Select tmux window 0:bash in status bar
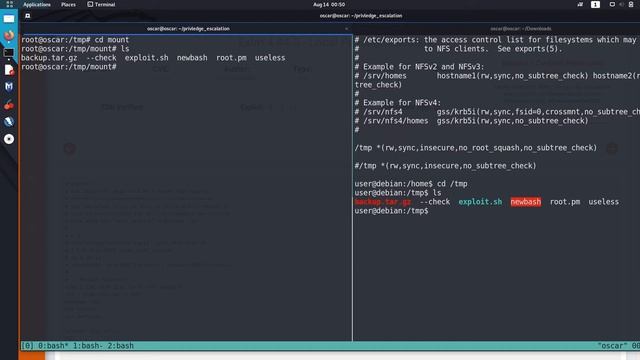Image resolution: width=640 pixels, height=360 pixels. [53, 346]
